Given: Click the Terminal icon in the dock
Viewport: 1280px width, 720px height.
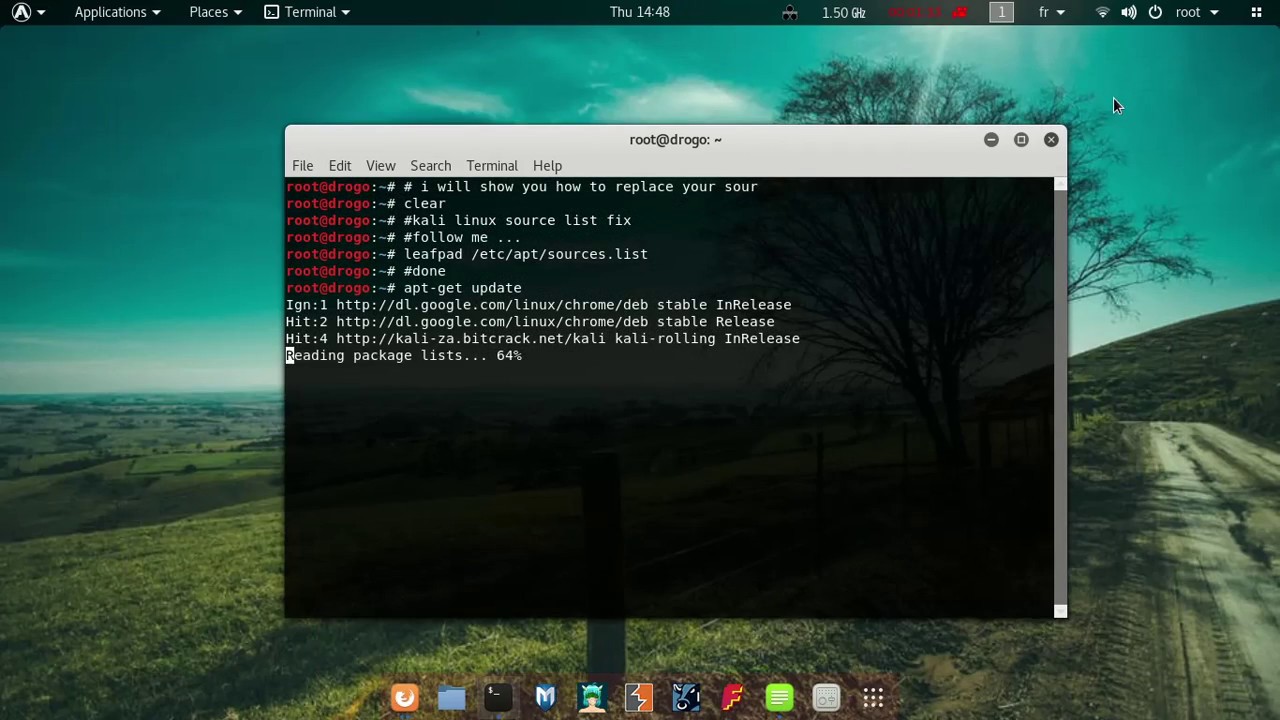Looking at the screenshot, I should (498, 697).
